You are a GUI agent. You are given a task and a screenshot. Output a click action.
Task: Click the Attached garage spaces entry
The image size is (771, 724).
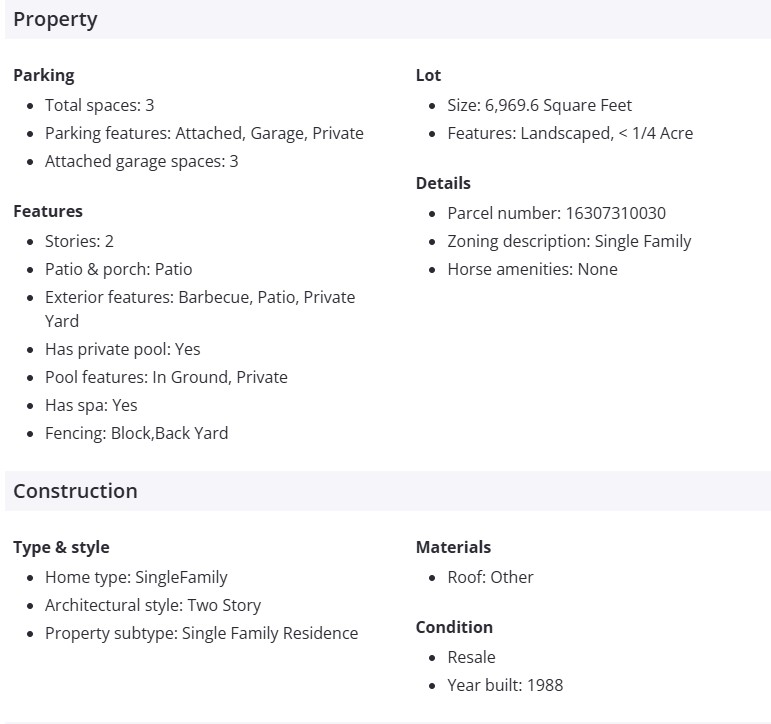[x=141, y=161]
